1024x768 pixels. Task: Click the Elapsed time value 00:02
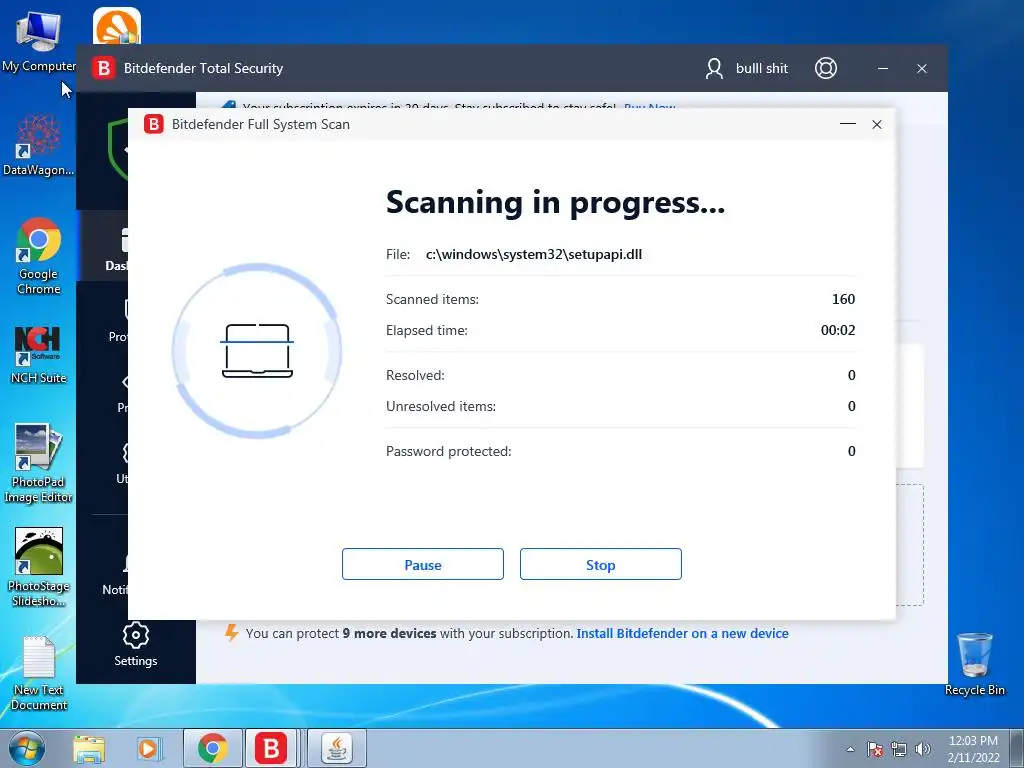[x=838, y=330]
